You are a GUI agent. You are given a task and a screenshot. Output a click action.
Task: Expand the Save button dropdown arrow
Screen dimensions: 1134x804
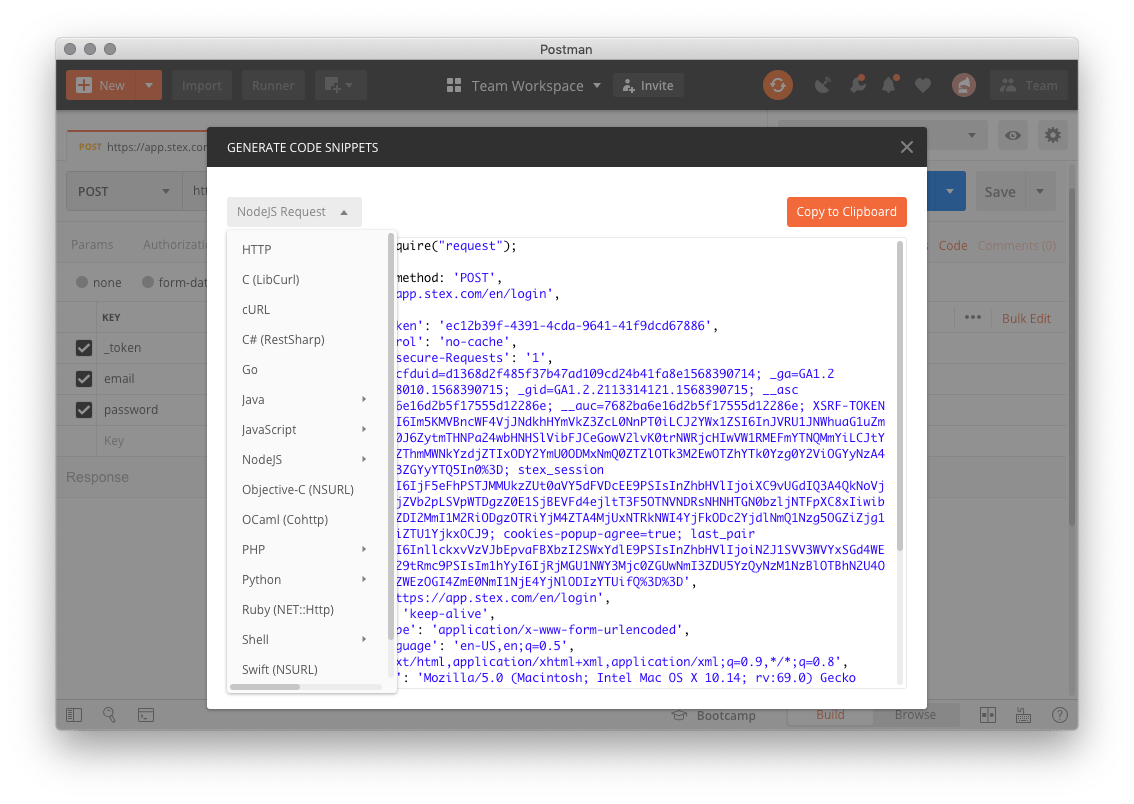[1040, 192]
